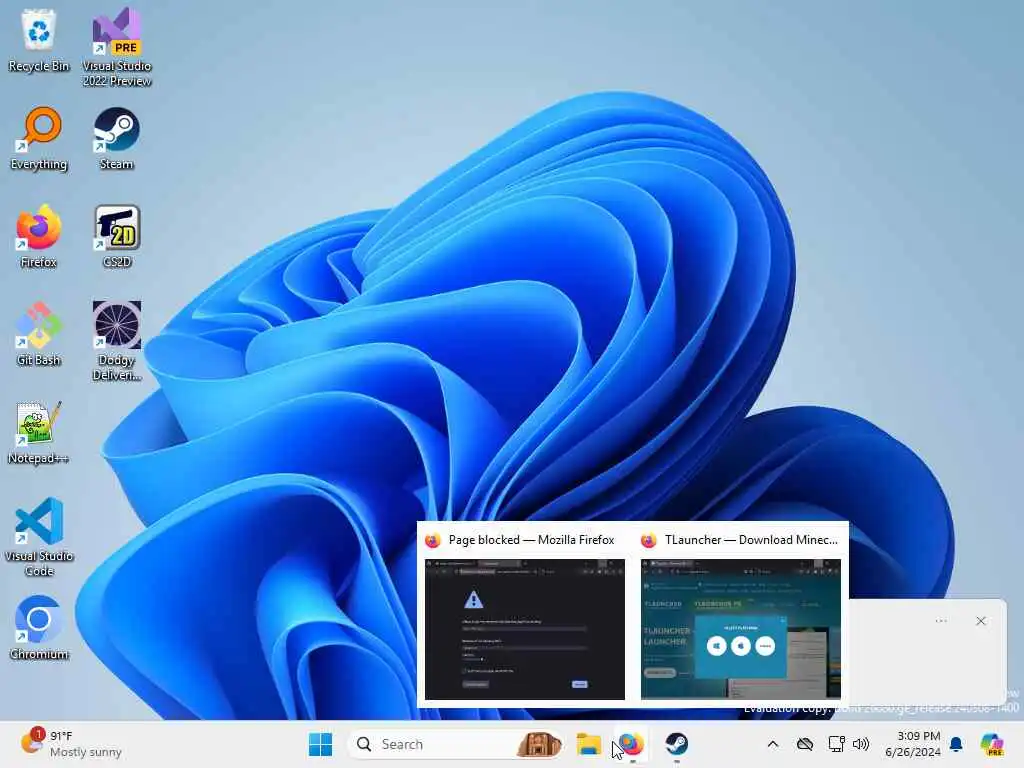The width and height of the screenshot is (1024, 768).
Task: Select the Visual Studio Code shortcut
Action: [x=39, y=537]
